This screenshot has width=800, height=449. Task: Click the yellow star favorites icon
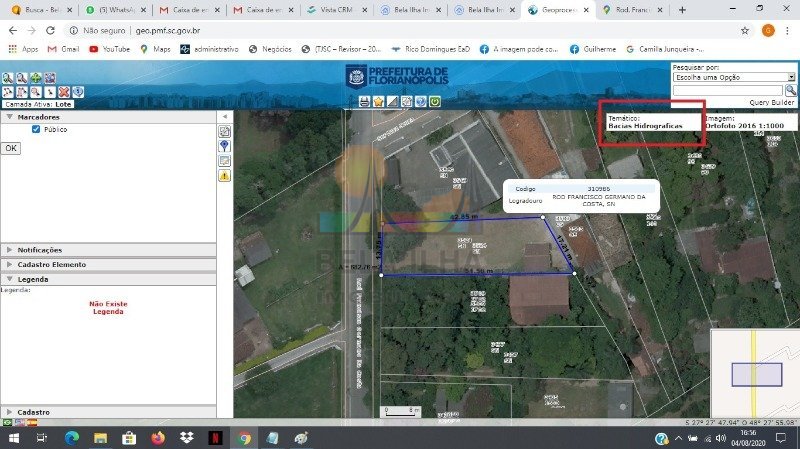378,102
